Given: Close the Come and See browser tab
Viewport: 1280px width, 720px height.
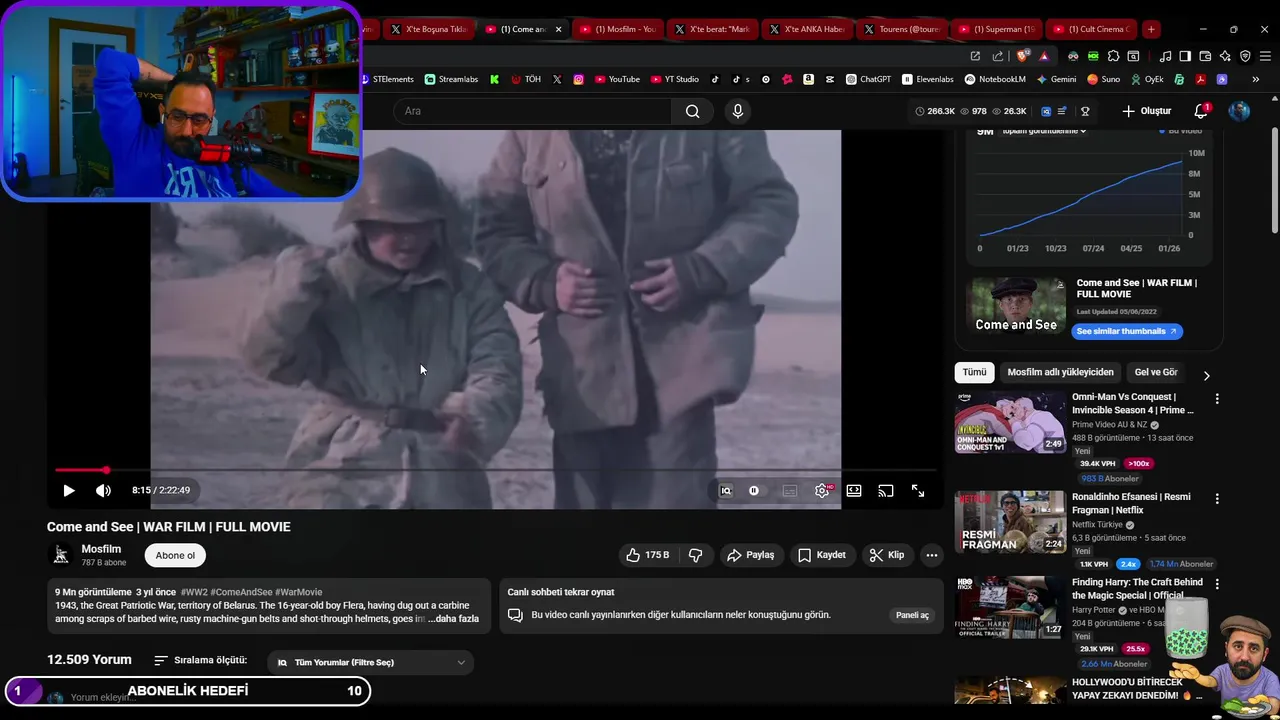Looking at the screenshot, I should click(558, 29).
